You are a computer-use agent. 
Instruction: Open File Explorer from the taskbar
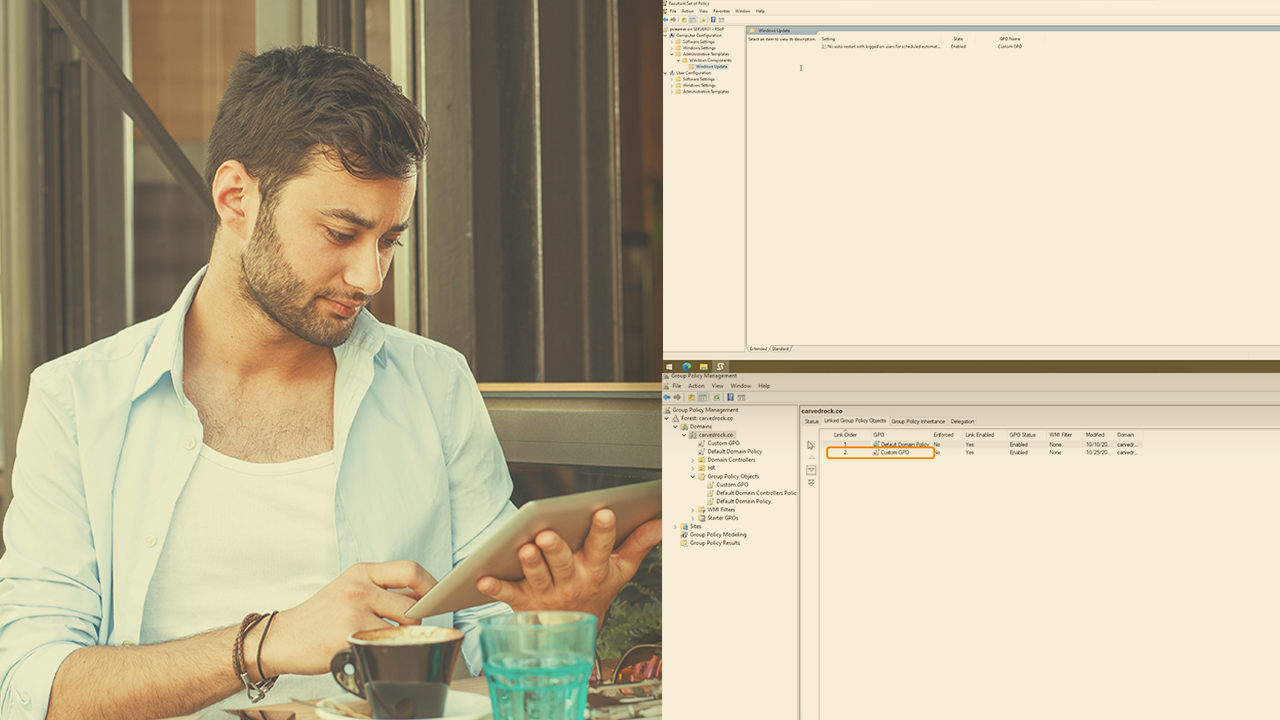[x=704, y=367]
